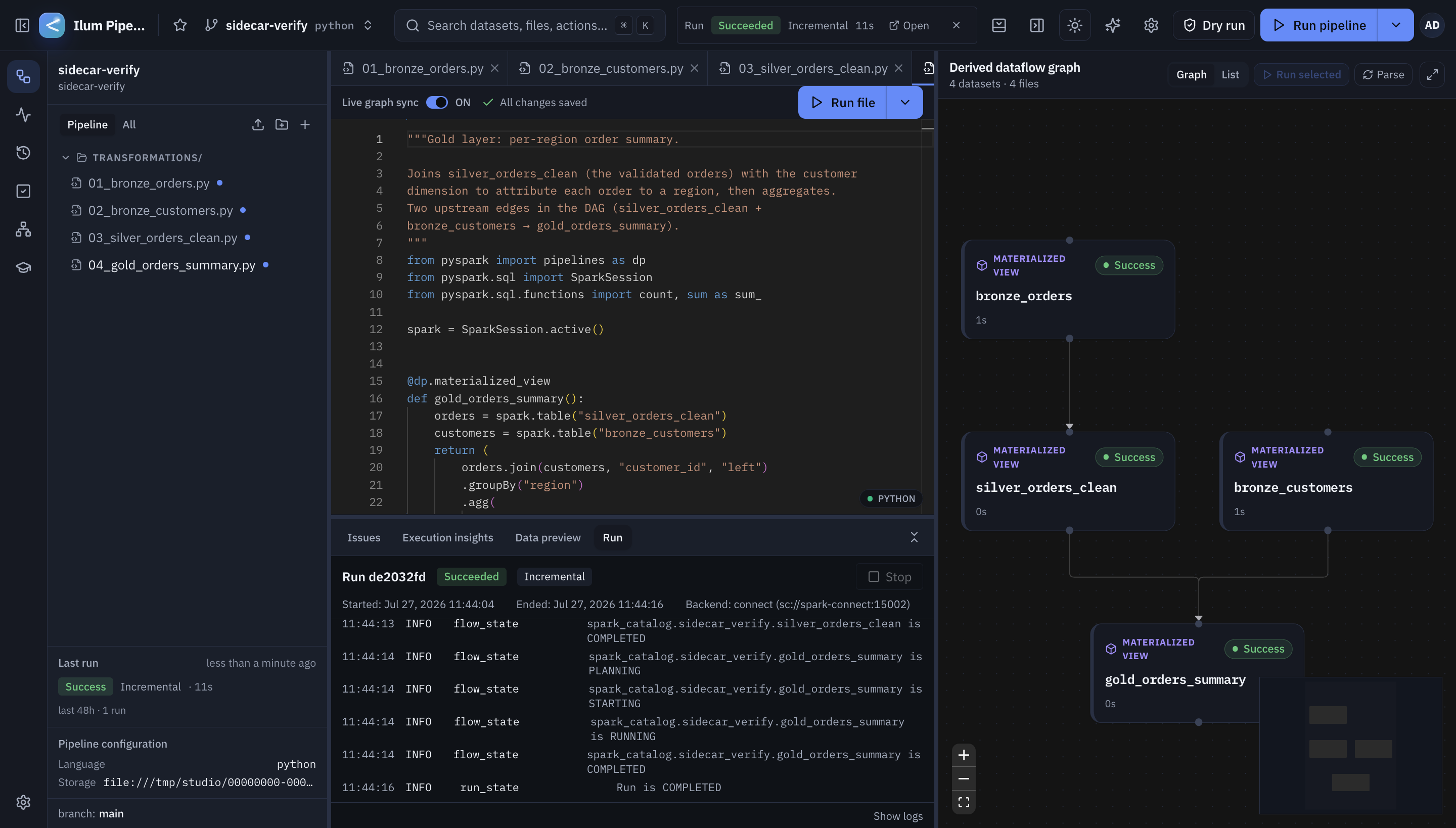Switch the graph panel to List view
The image size is (1456, 828).
point(1230,74)
